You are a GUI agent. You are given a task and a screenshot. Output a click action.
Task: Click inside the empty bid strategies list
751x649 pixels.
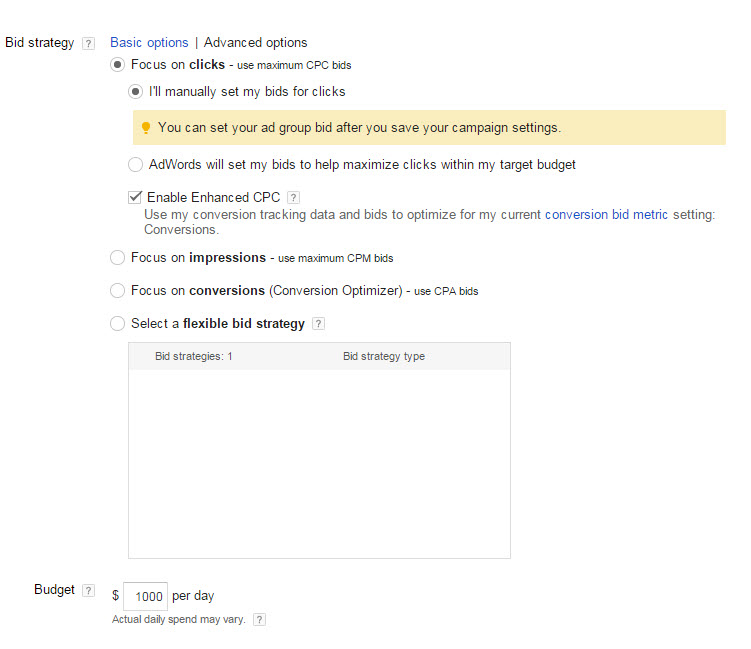coord(319,460)
